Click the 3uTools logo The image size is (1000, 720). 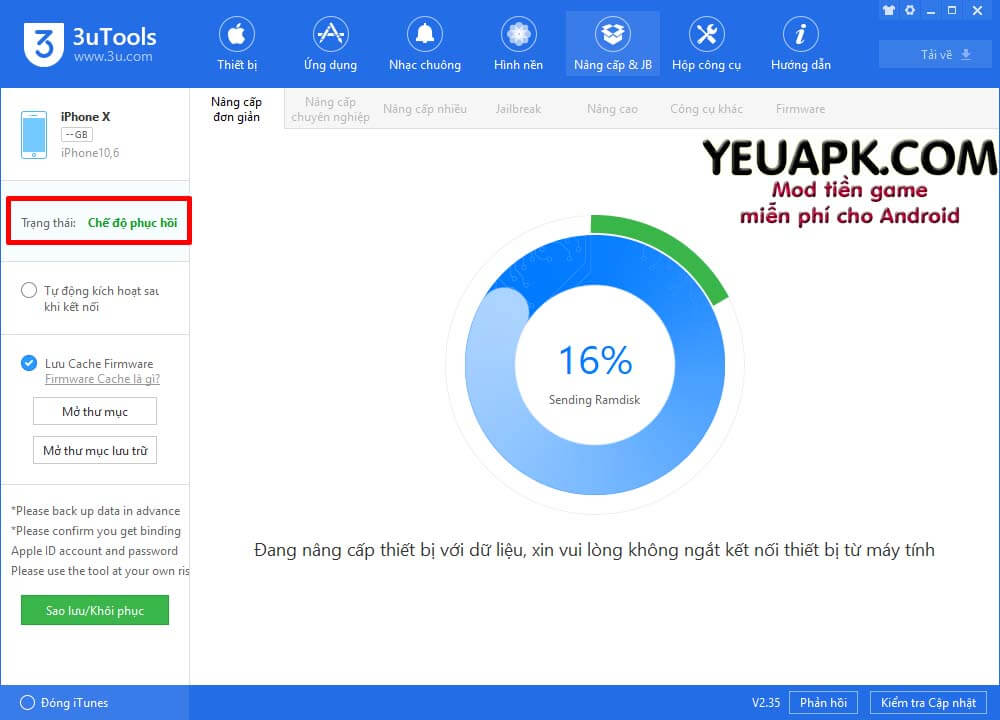[x=90, y=43]
